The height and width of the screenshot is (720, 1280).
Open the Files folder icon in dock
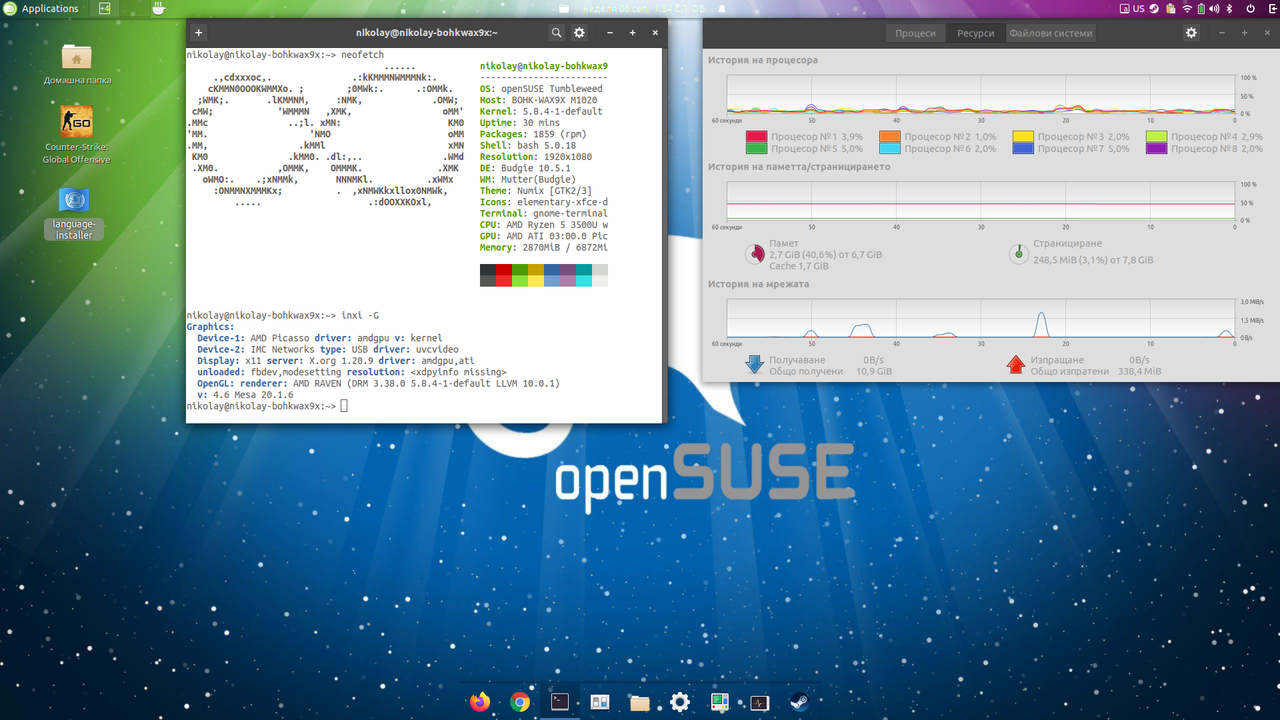click(x=640, y=702)
